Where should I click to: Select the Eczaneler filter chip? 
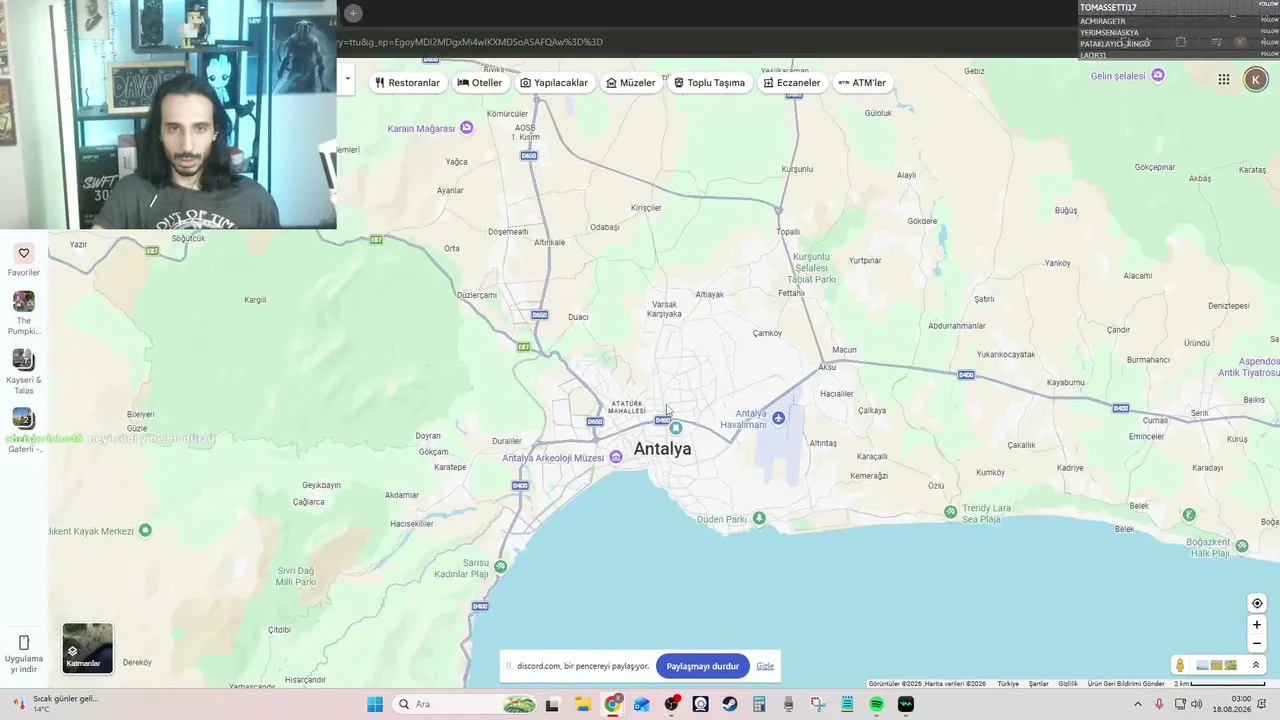click(x=792, y=83)
